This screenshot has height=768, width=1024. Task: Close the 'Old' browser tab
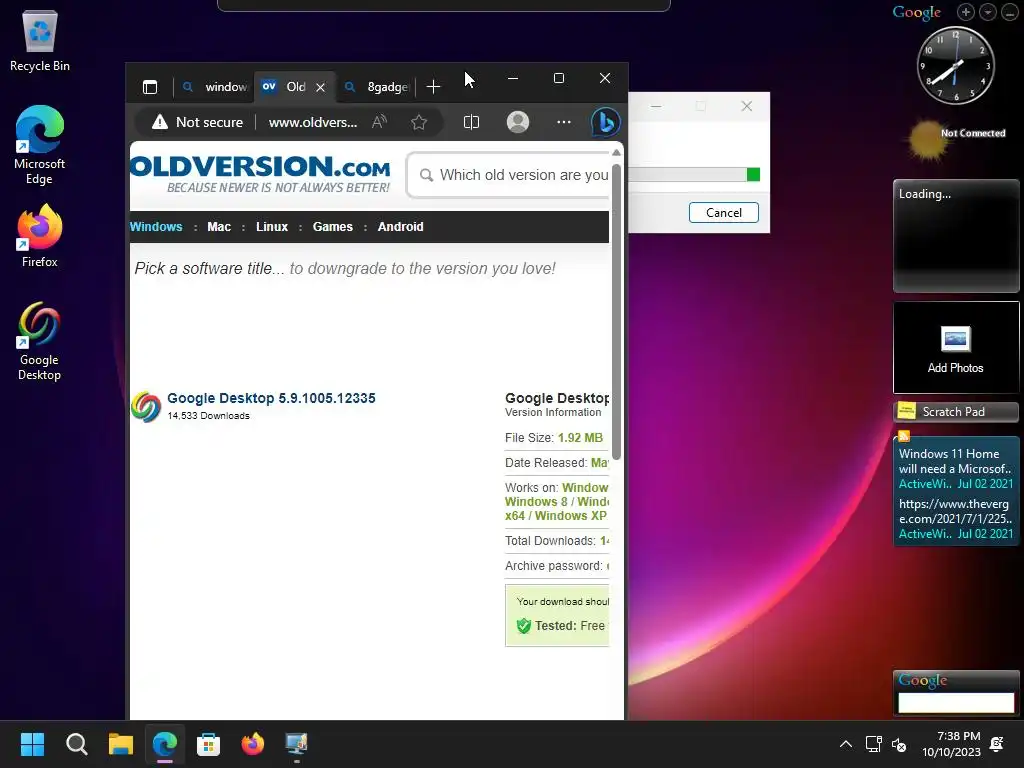point(321,88)
